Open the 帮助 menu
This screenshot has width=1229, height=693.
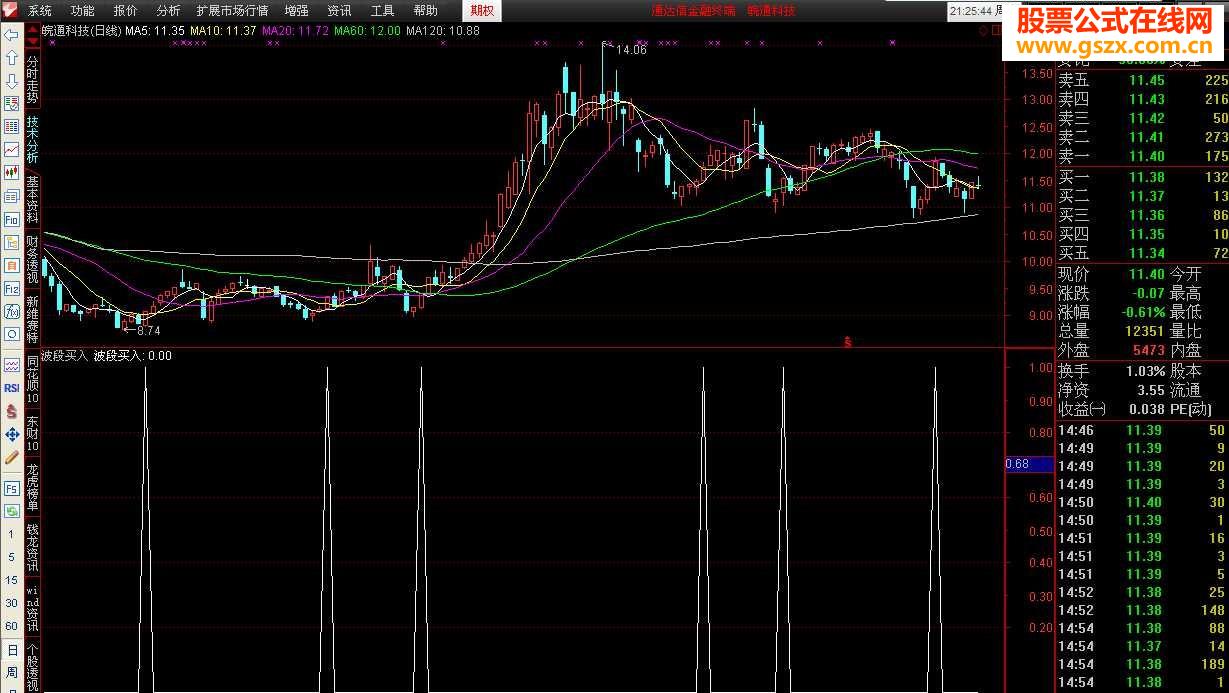point(425,11)
